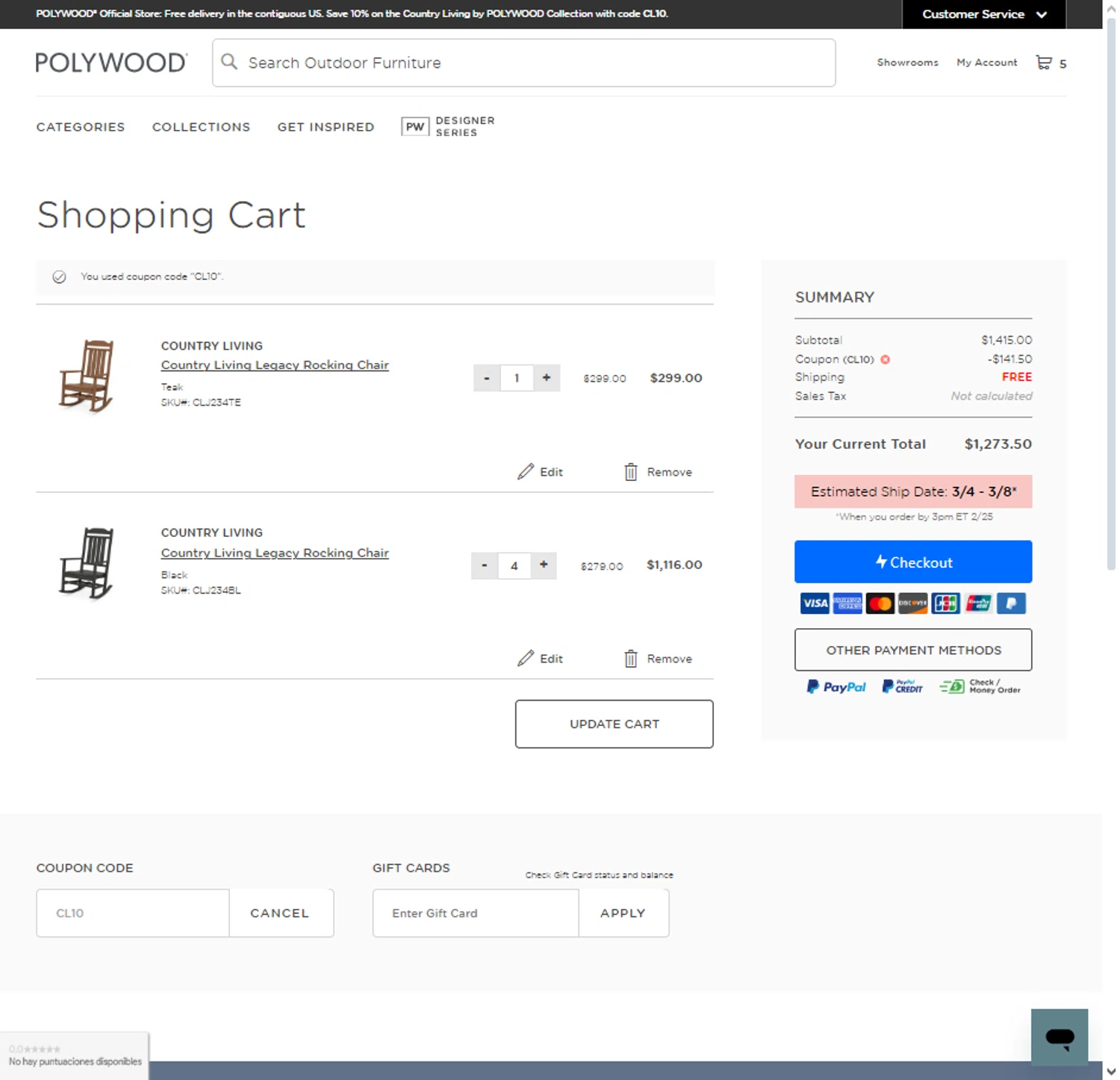Click the JCB card icon

click(945, 603)
